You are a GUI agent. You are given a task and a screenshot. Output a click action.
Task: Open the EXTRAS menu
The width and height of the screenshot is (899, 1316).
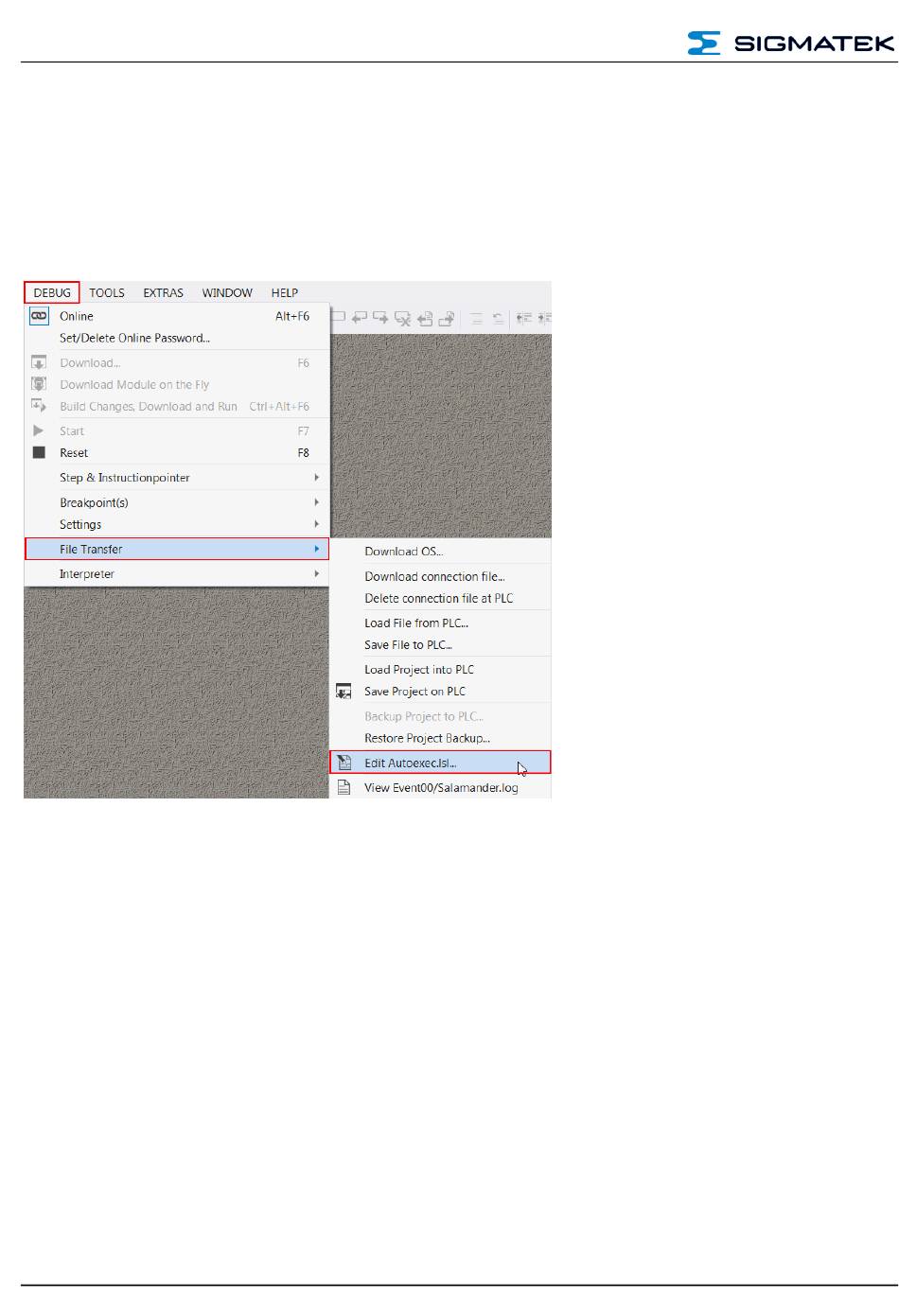[x=163, y=292]
